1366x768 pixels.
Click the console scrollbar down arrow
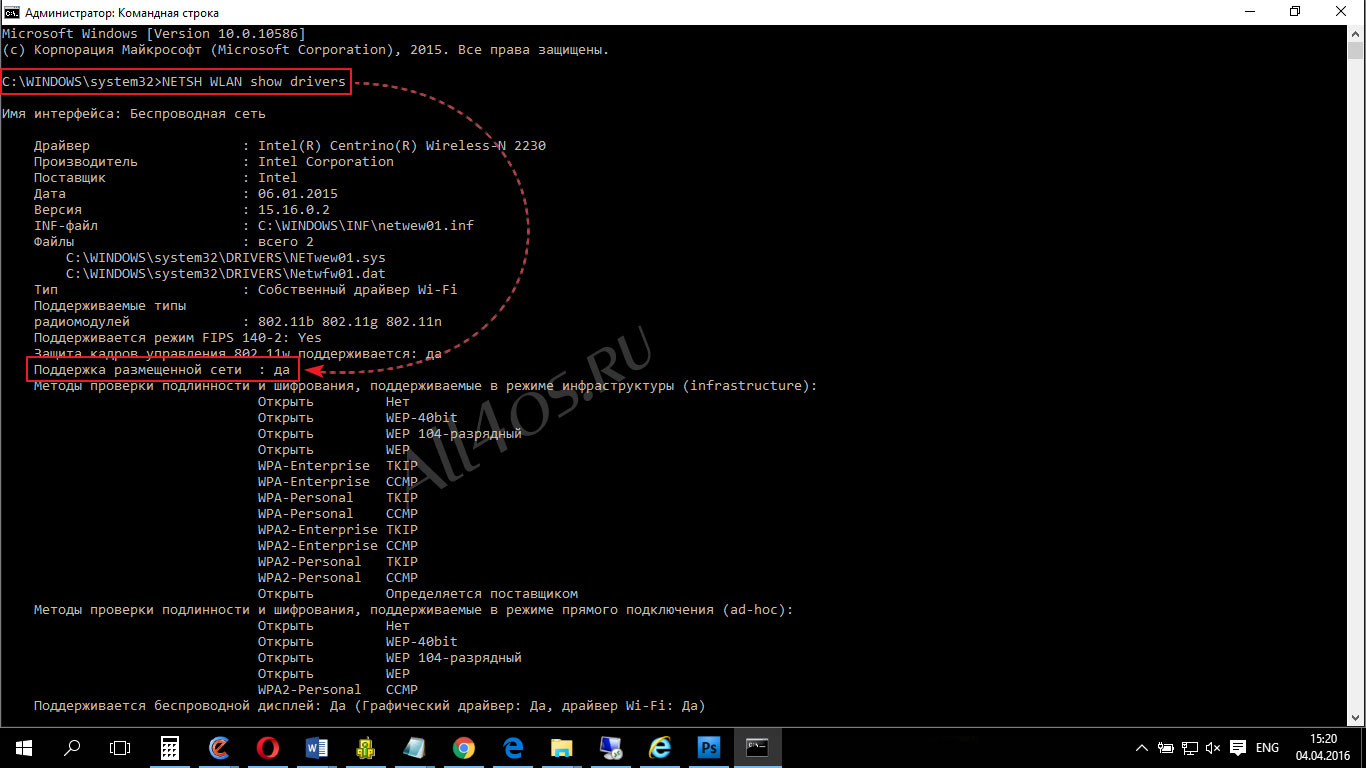point(1357,719)
